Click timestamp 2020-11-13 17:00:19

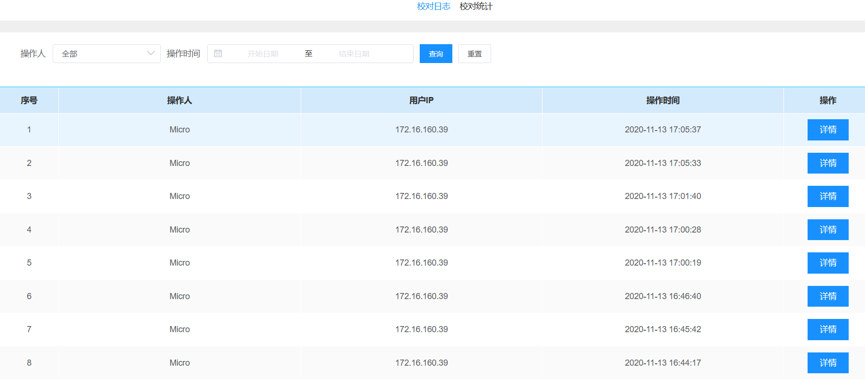click(x=663, y=263)
